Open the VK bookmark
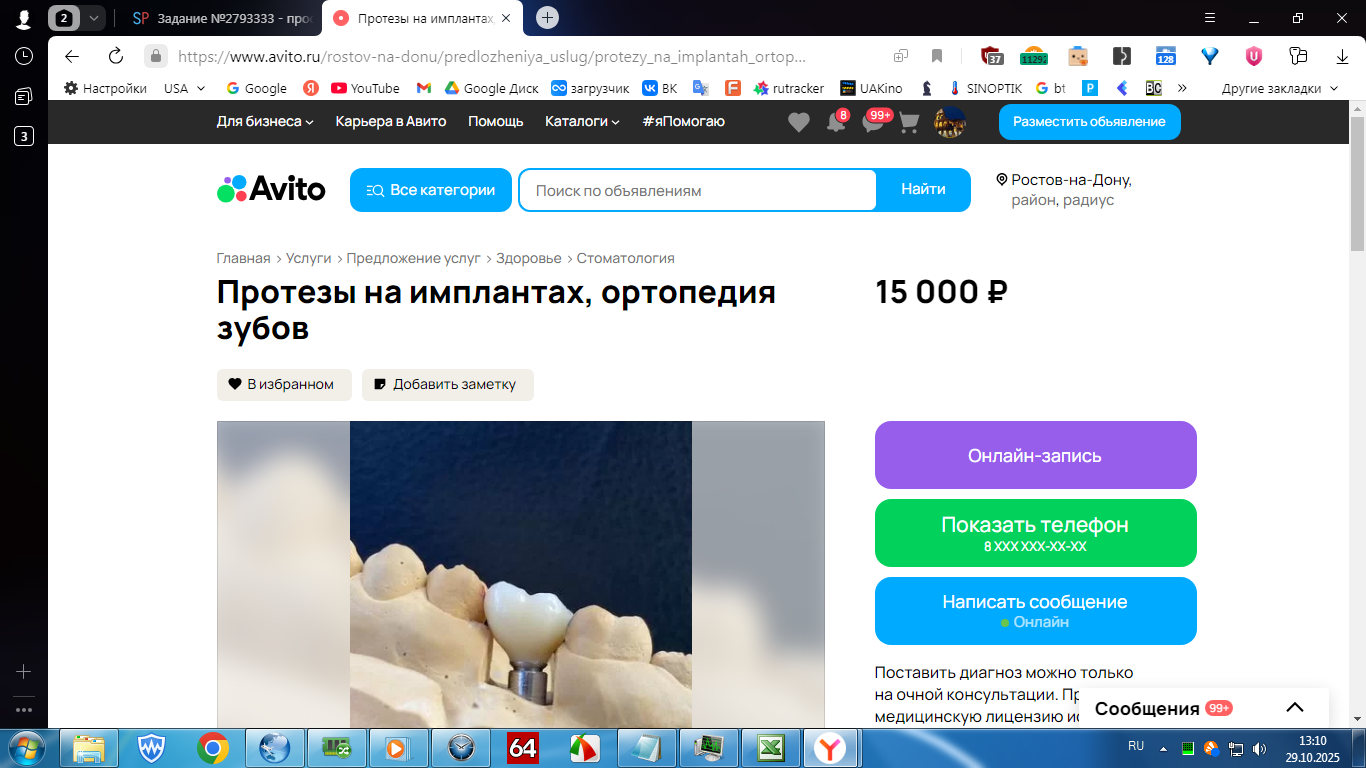1366x768 pixels. pos(659,88)
